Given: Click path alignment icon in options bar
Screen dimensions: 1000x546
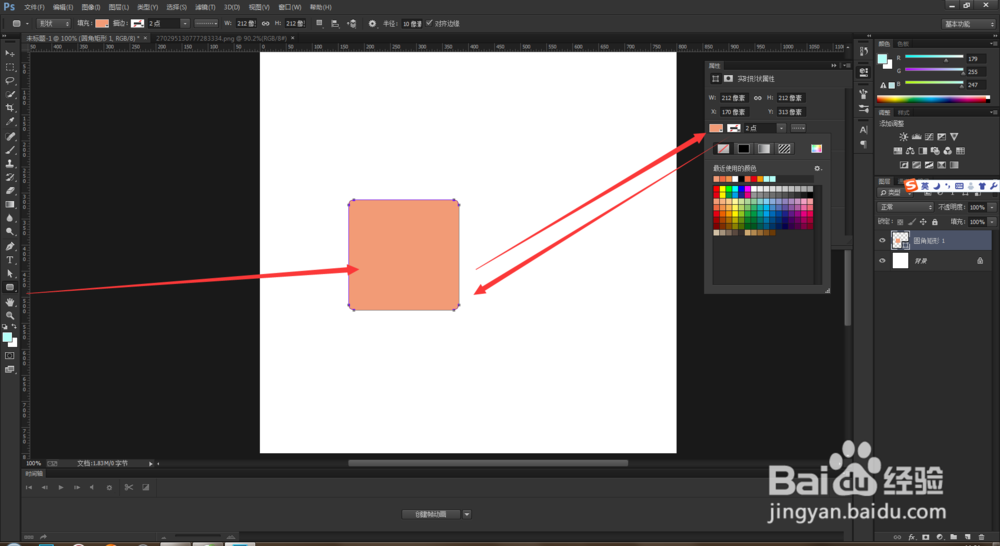Looking at the screenshot, I should pyautogui.click(x=335, y=24).
